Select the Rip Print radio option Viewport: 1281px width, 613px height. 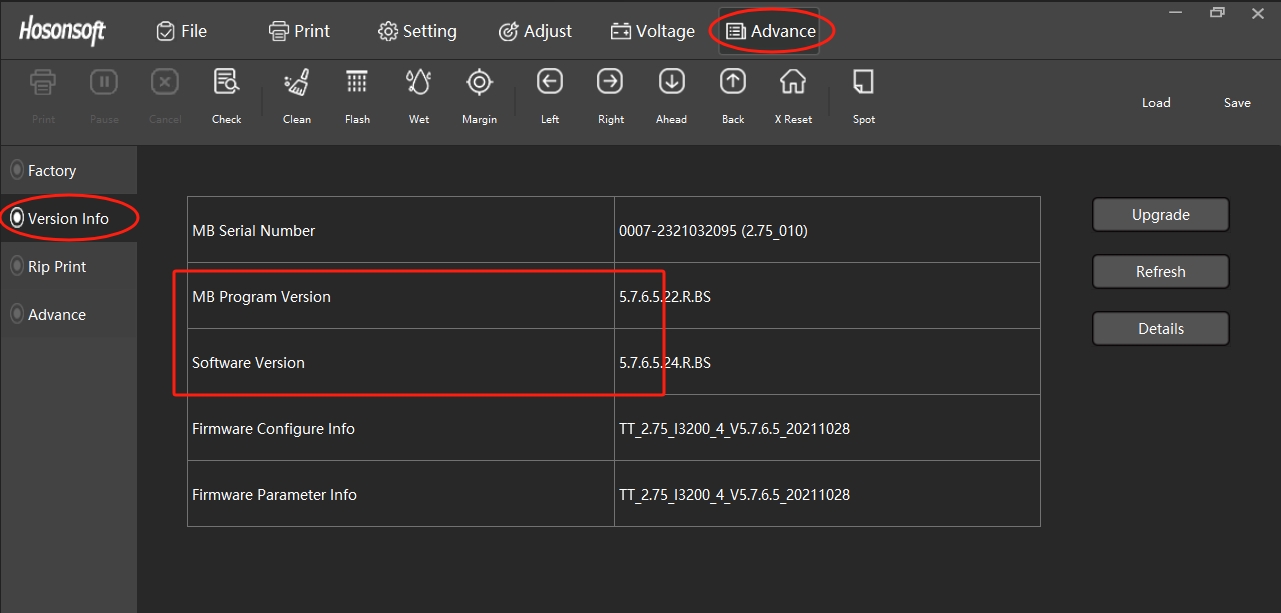[17, 266]
